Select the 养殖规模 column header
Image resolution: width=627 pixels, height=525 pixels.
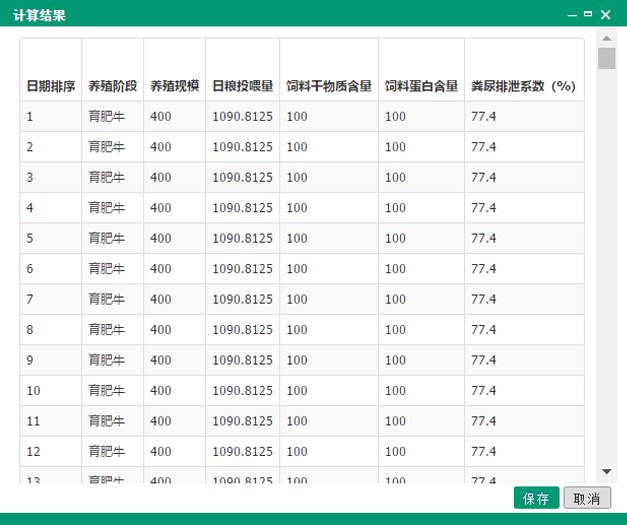pos(175,86)
